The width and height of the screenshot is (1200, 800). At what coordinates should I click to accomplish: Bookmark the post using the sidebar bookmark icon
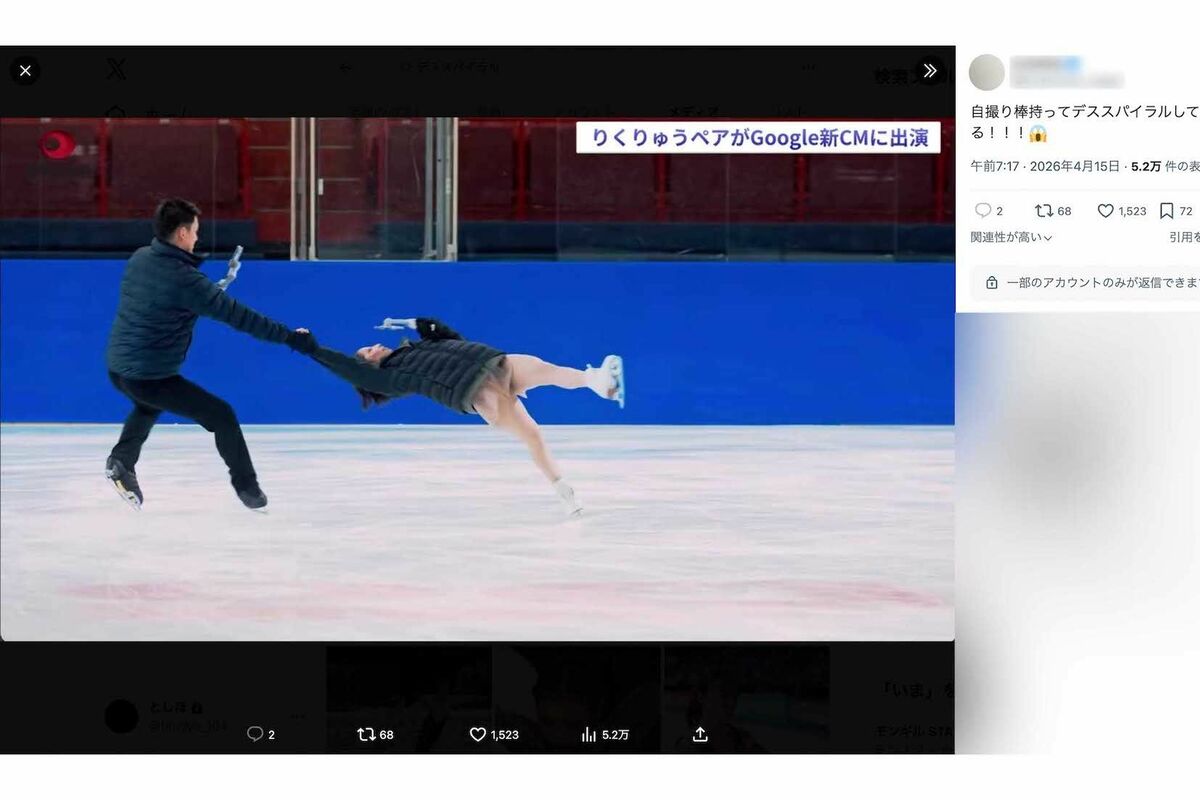(x=1166, y=211)
